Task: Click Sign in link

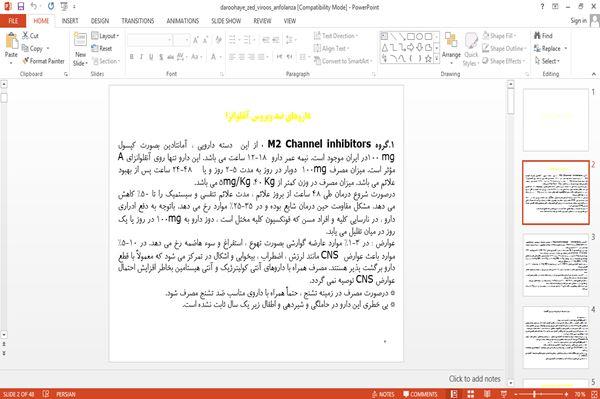Action: coord(578,21)
